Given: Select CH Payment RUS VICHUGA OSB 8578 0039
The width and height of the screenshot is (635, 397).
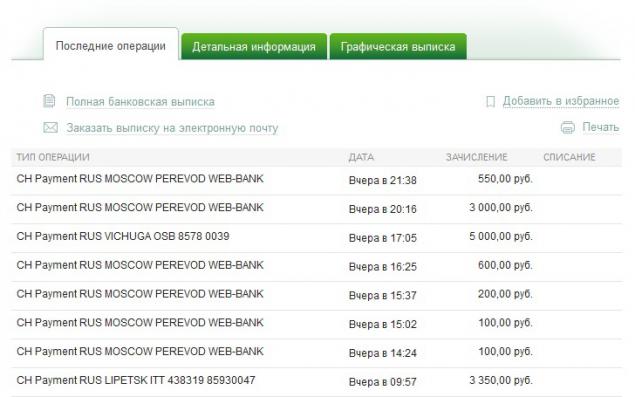Looking at the screenshot, I should point(317,238).
